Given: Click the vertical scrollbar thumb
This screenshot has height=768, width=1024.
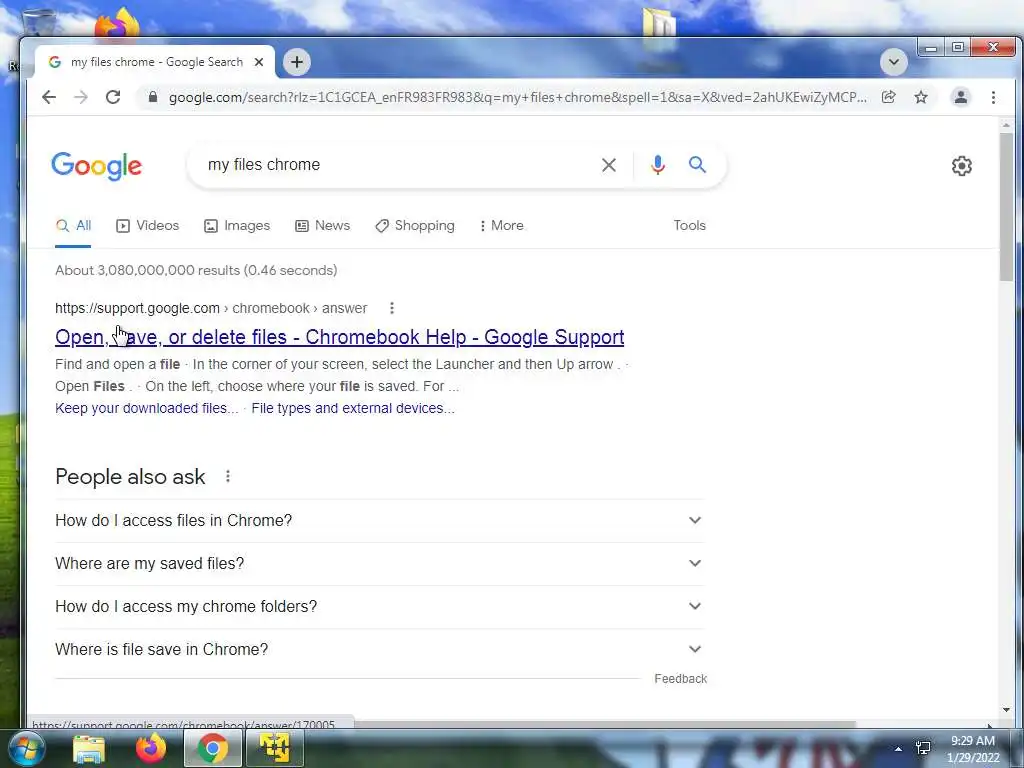Looking at the screenshot, I should [x=1006, y=208].
